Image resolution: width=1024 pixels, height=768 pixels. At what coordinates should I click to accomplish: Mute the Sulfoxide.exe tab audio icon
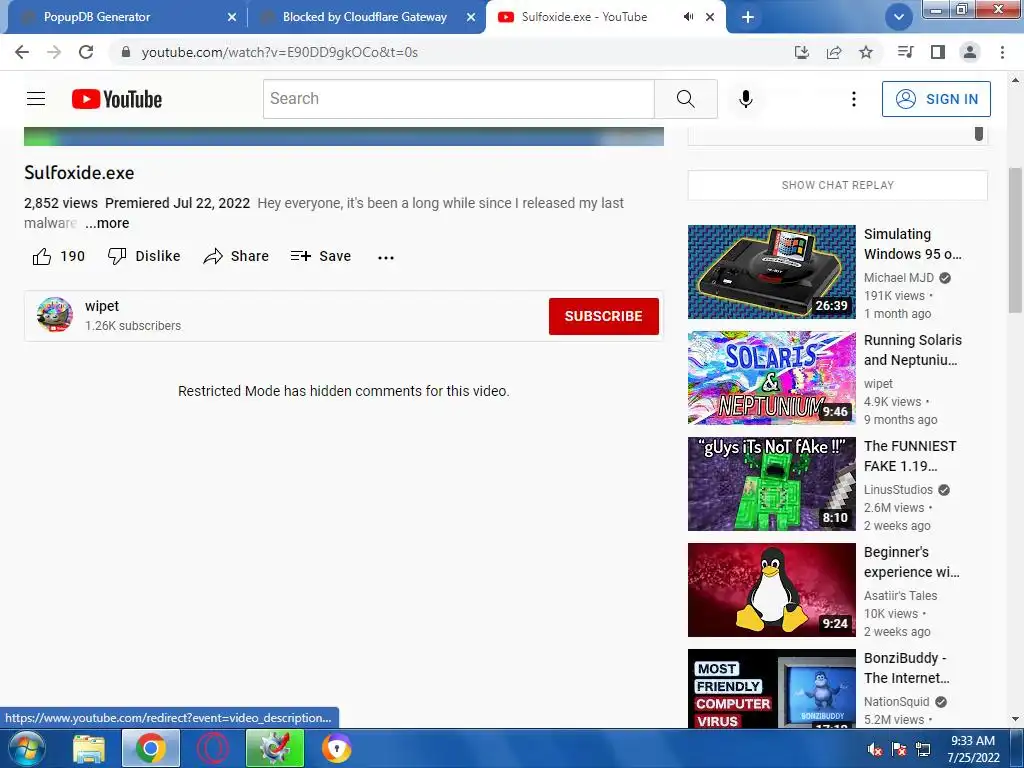pyautogui.click(x=688, y=17)
